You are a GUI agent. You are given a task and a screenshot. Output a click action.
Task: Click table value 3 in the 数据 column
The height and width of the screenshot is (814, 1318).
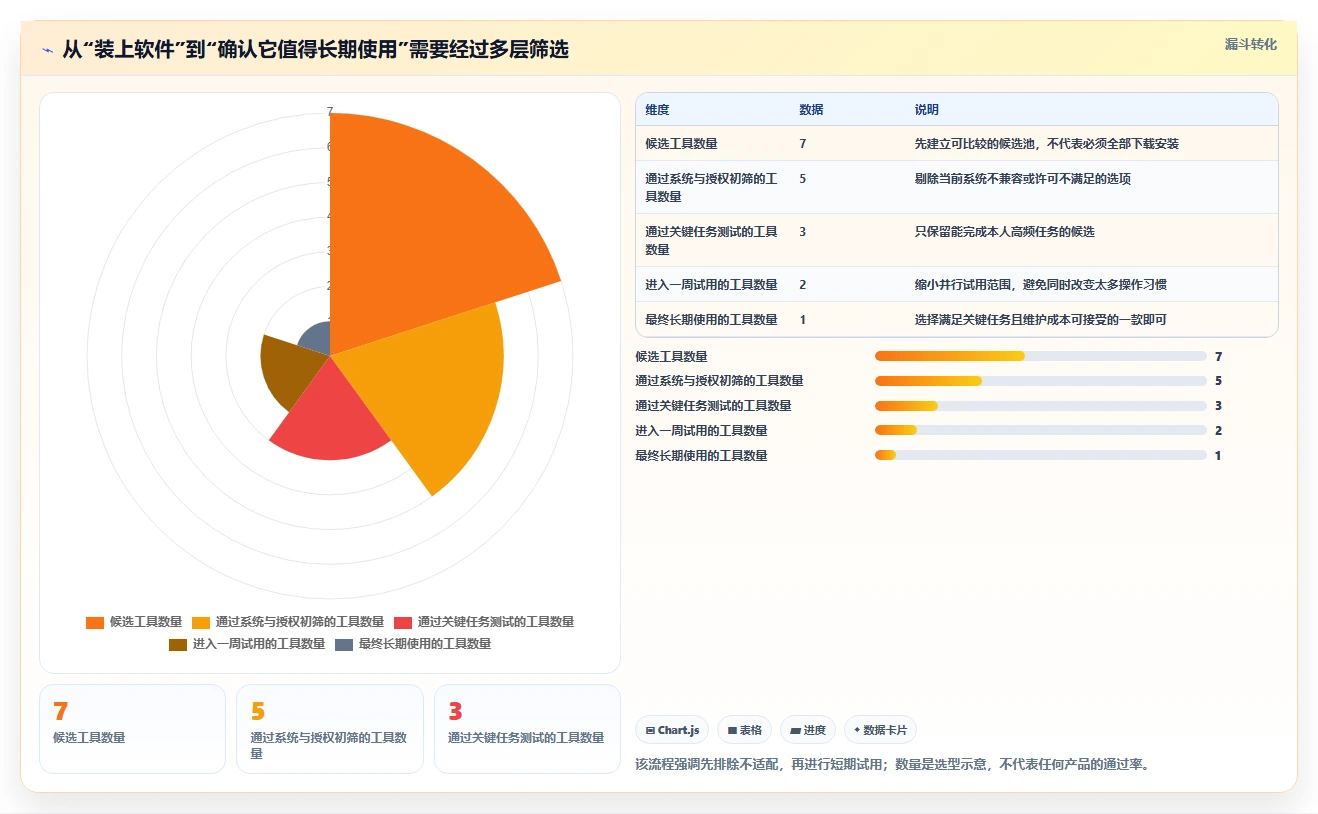pos(803,232)
